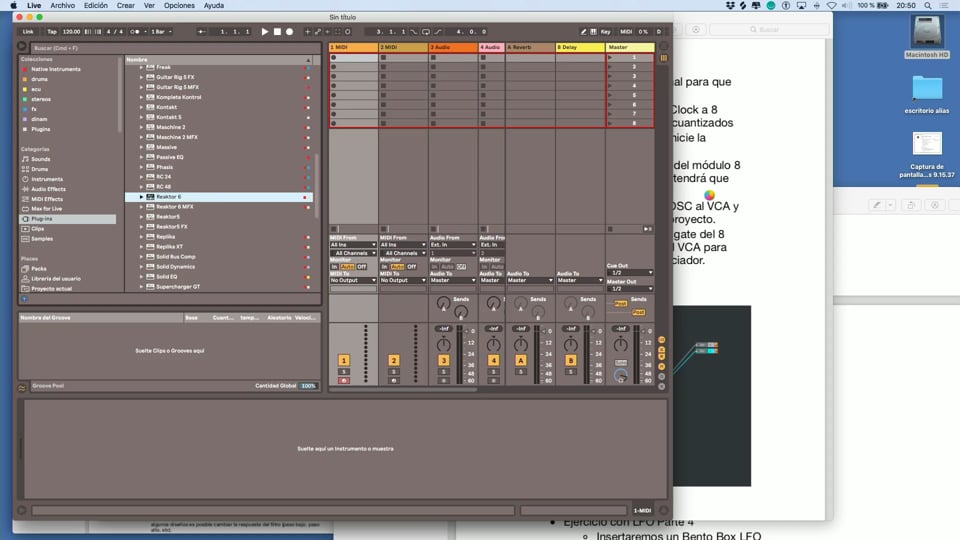Open the Audio Effects category

coord(48,189)
